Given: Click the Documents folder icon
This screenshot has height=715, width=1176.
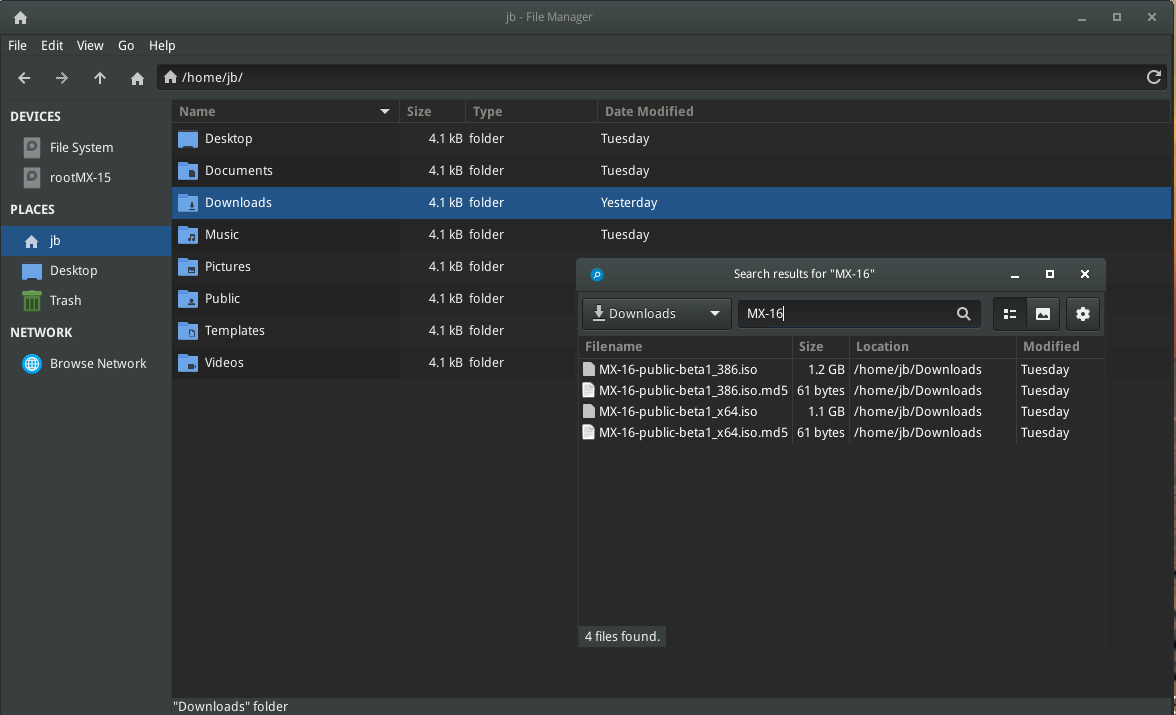Looking at the screenshot, I should coord(188,171).
